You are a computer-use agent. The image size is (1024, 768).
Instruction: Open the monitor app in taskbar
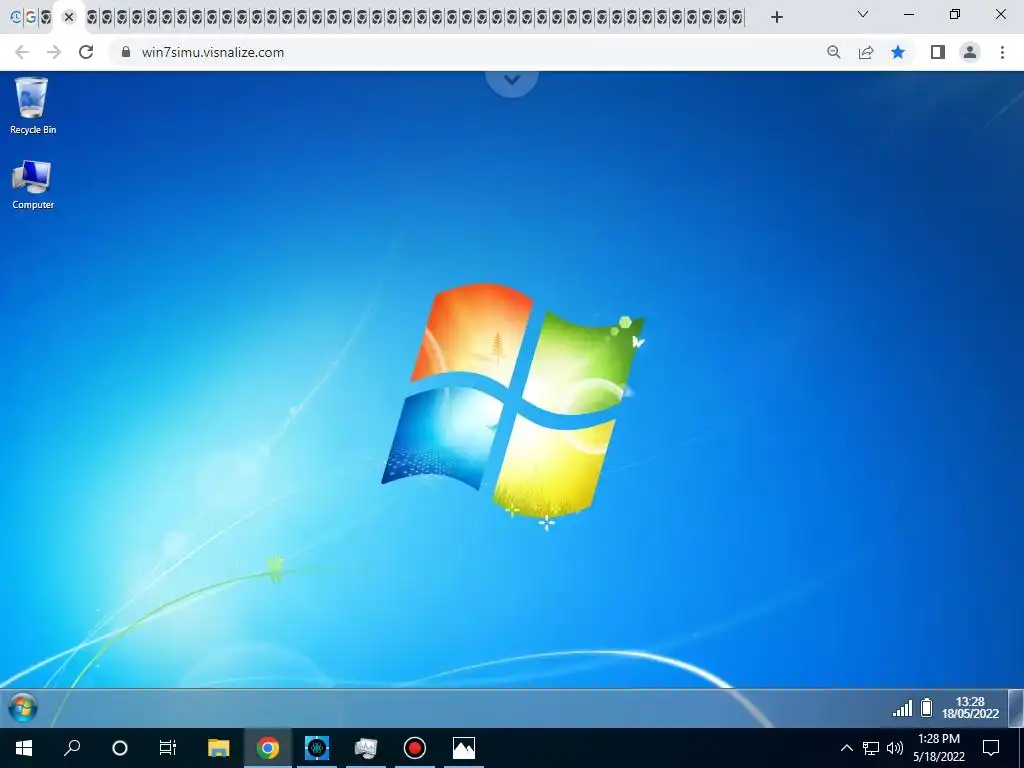pyautogui.click(x=366, y=748)
